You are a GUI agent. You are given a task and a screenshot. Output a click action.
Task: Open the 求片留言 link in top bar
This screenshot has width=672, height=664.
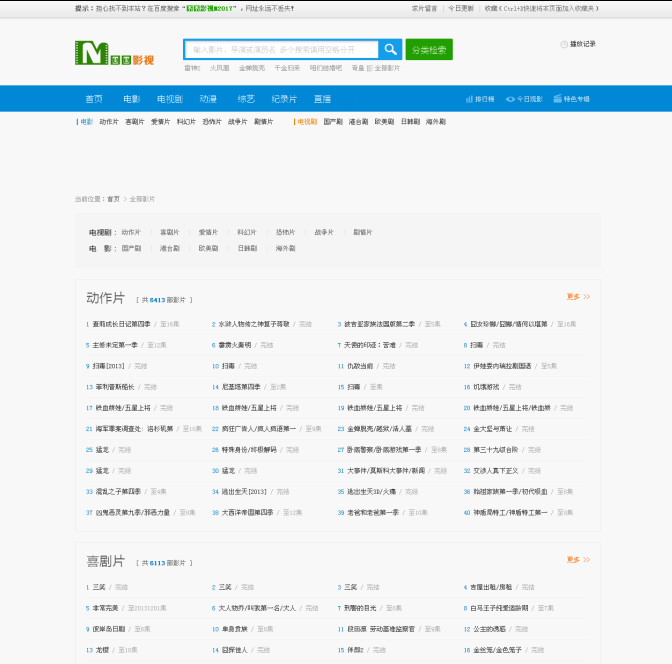tap(424, 8)
